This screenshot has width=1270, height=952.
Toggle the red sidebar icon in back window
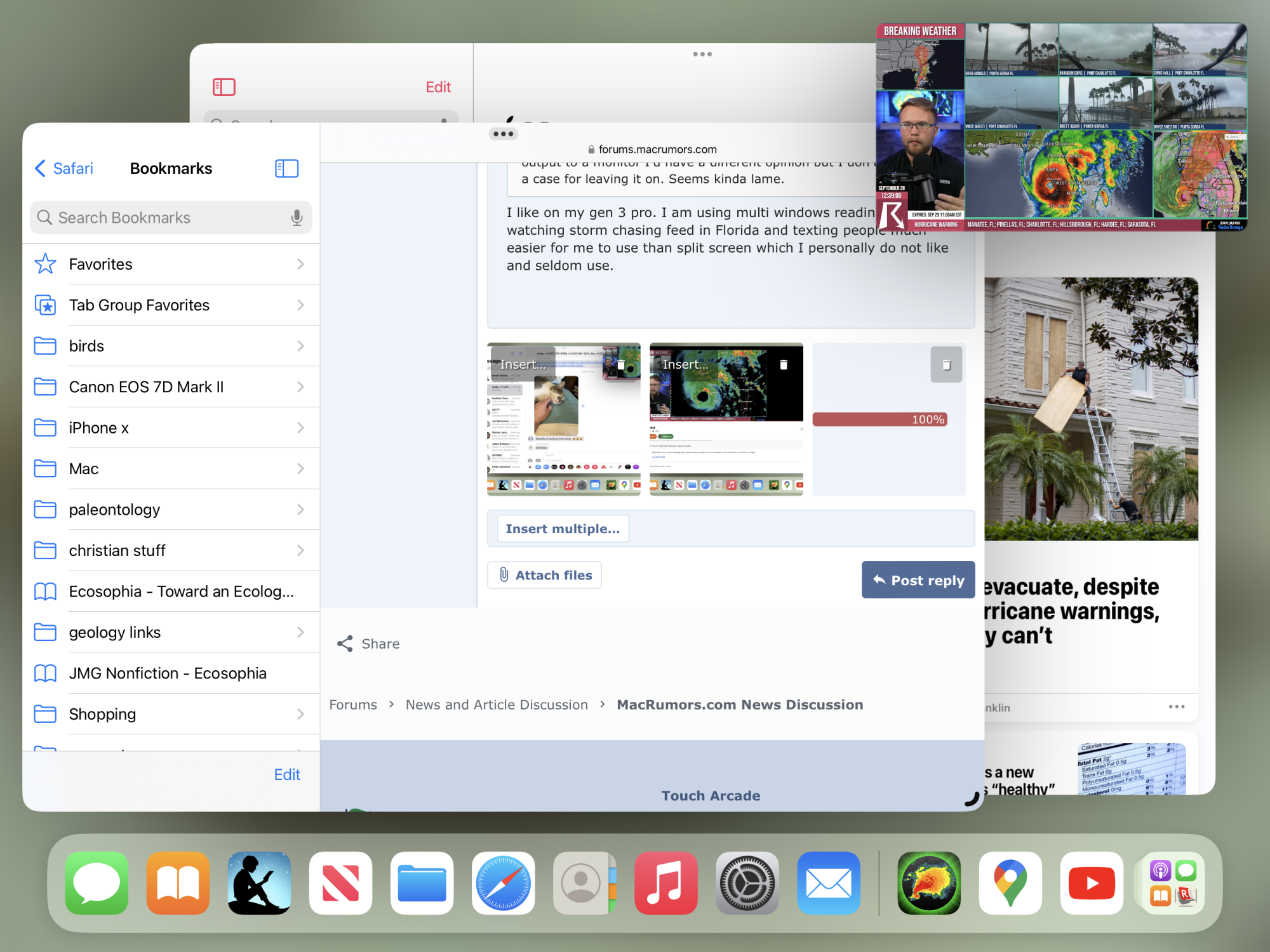pyautogui.click(x=224, y=87)
